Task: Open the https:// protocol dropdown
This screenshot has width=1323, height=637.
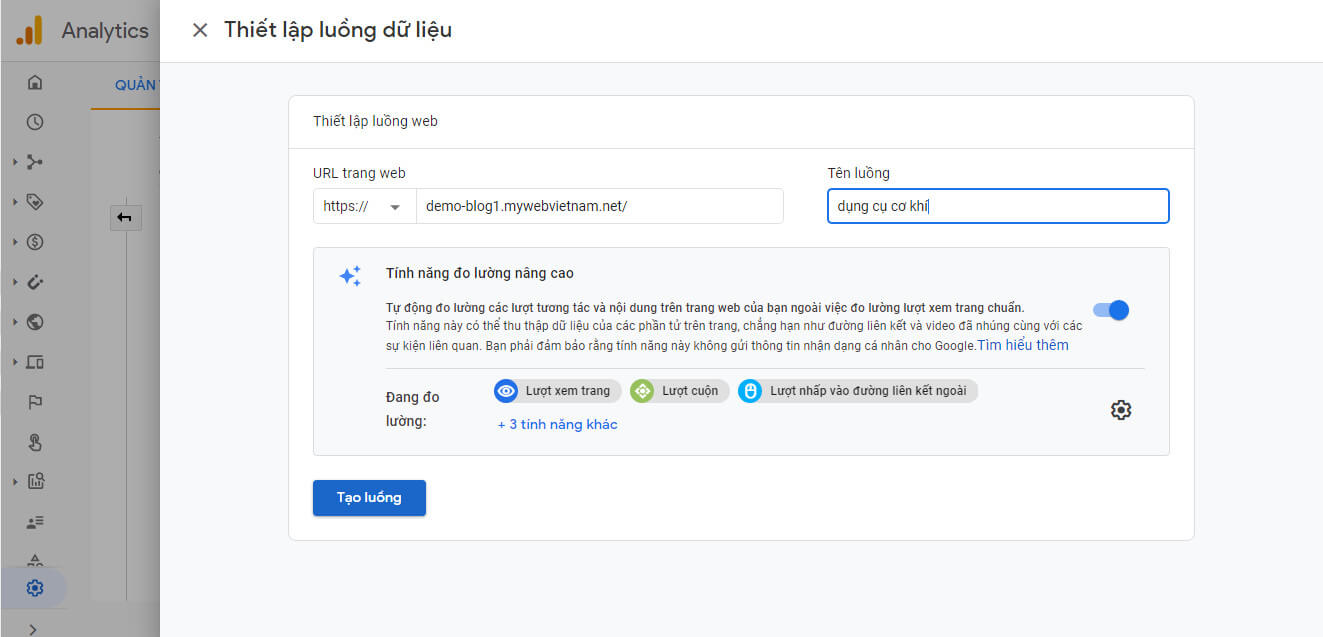Action: 362,206
